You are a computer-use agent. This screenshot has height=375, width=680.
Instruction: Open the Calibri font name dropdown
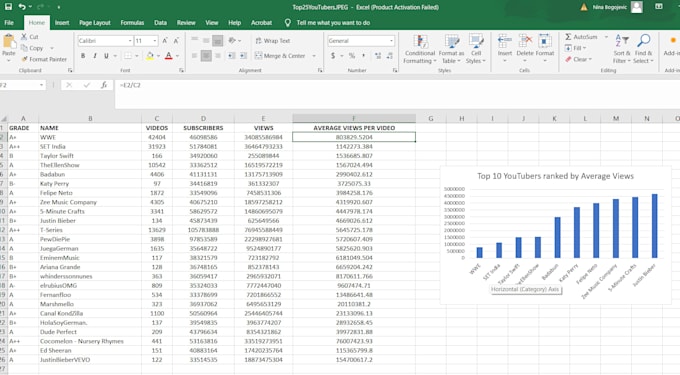(130, 41)
